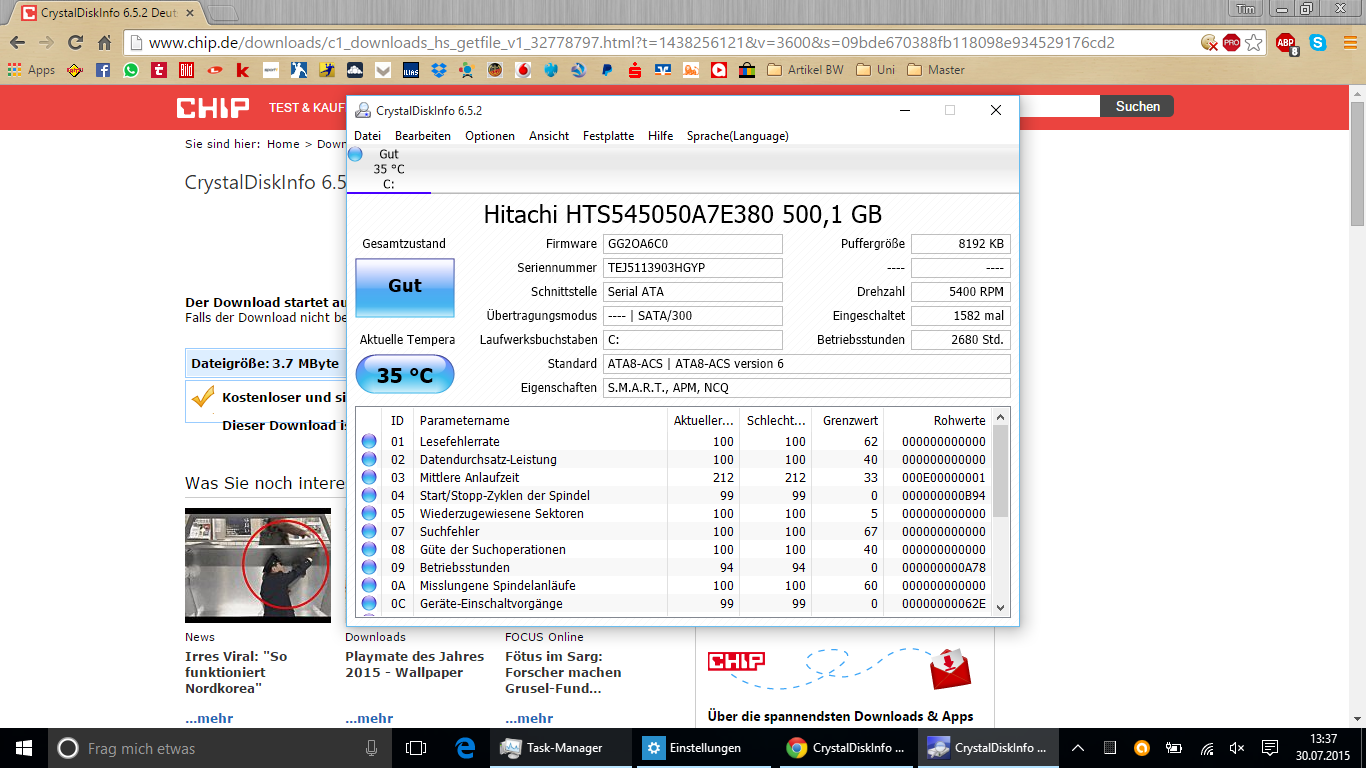This screenshot has height=768, width=1366.
Task: Launch Microsoft Edge from the taskbar
Action: coord(465,748)
